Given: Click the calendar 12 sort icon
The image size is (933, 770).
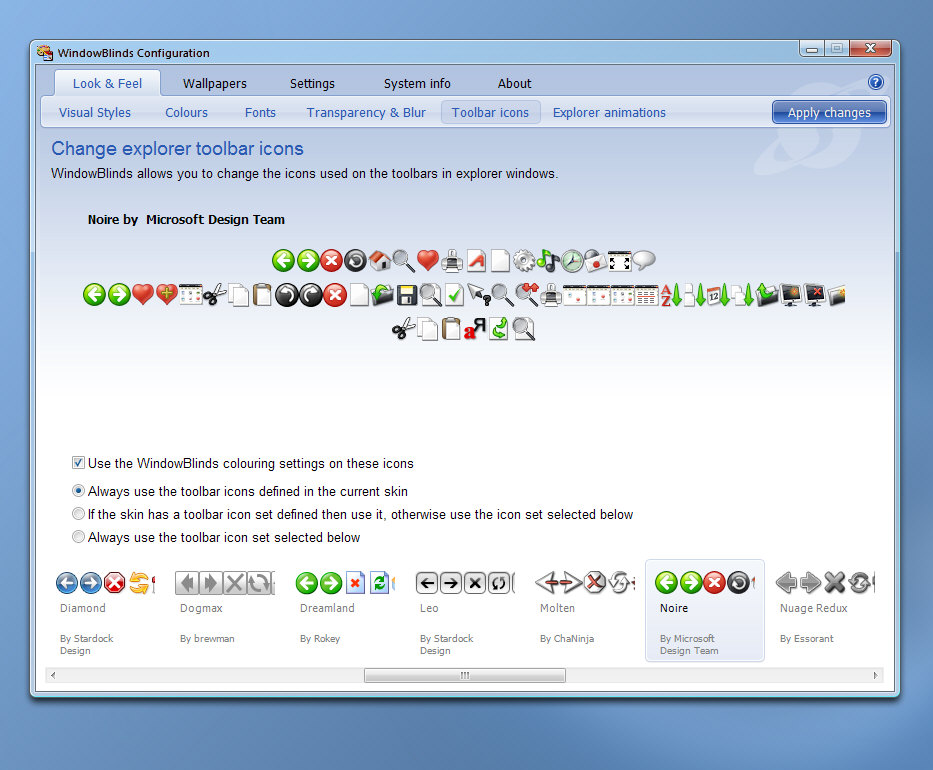Looking at the screenshot, I should tap(718, 295).
